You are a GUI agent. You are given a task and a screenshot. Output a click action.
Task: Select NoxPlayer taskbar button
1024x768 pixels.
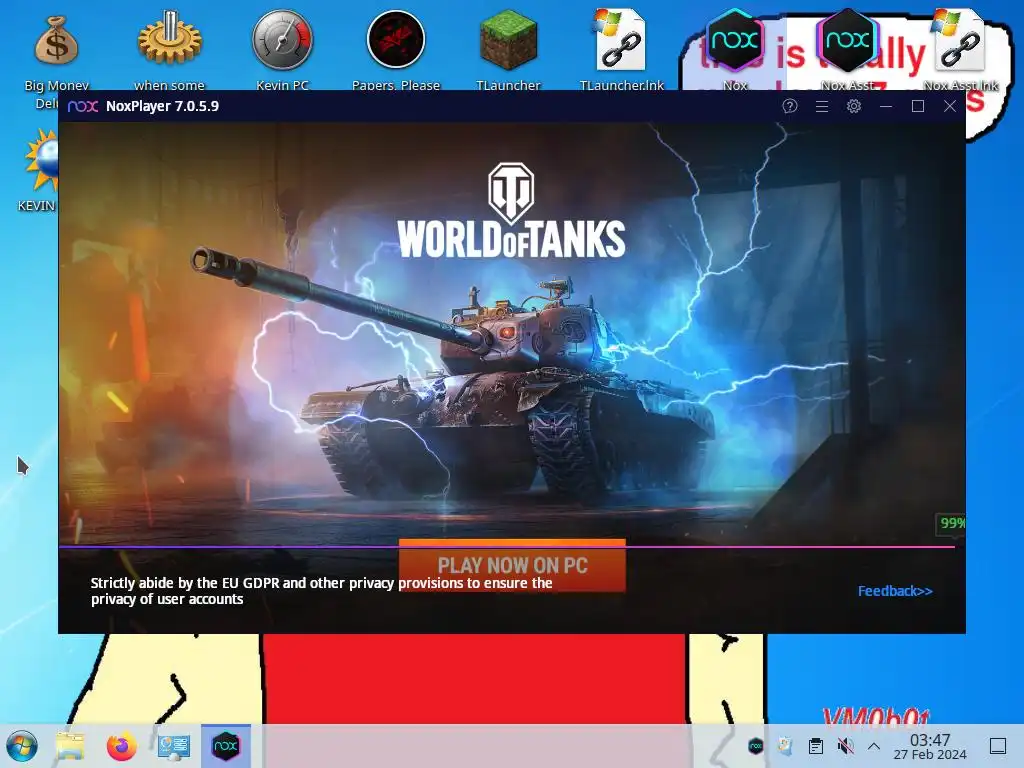(x=226, y=746)
